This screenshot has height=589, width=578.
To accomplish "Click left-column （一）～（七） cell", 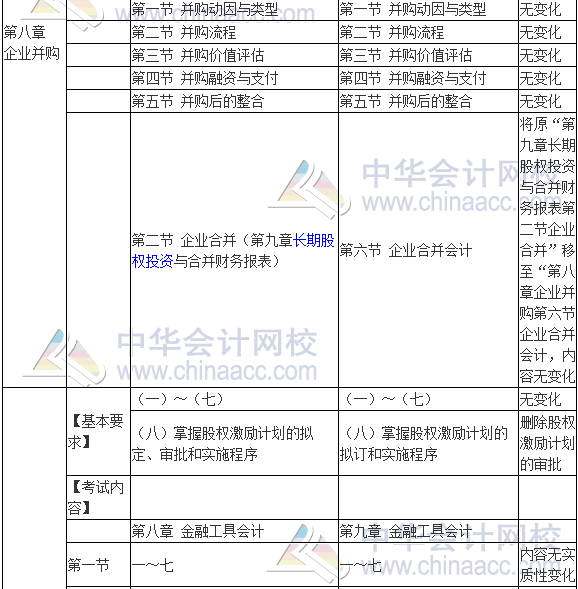I will (x=234, y=399).
